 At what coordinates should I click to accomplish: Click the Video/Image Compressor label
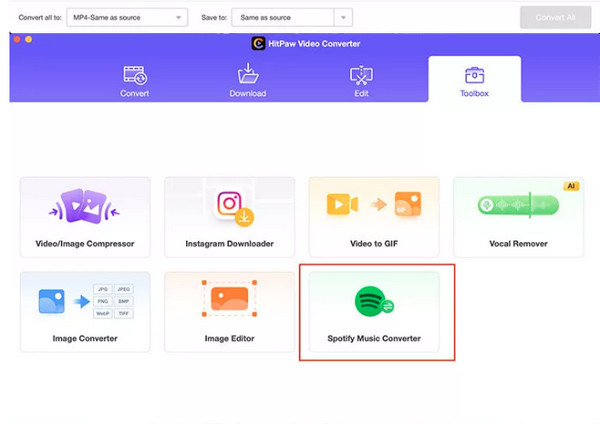[85, 244]
